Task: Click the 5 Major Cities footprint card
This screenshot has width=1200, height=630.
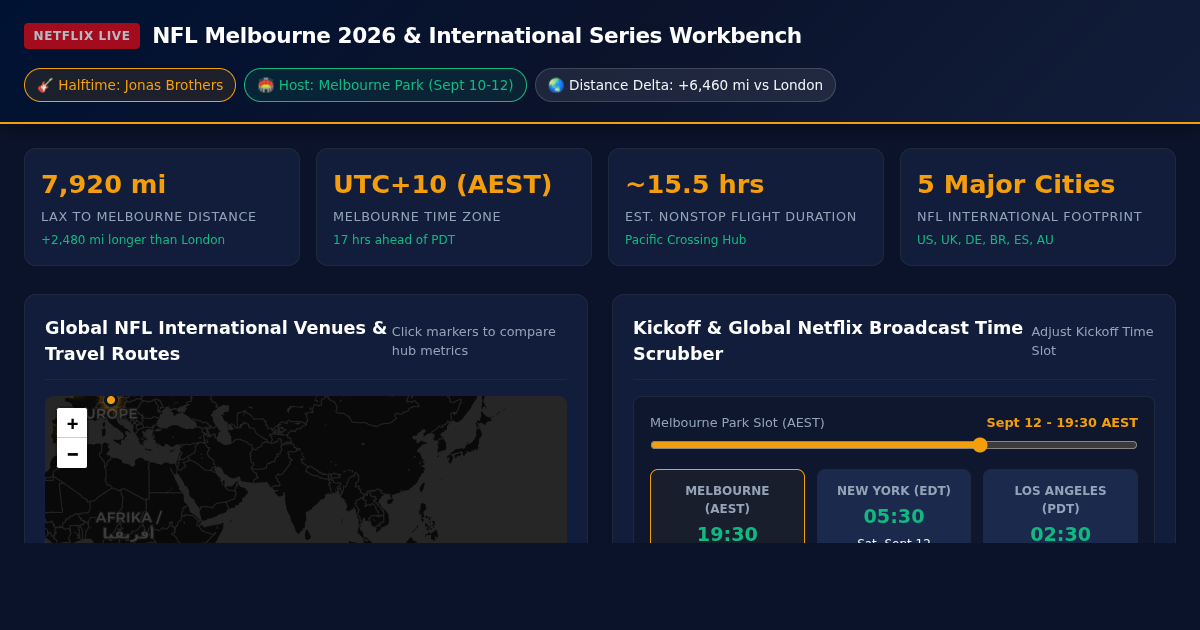Action: click(1038, 207)
